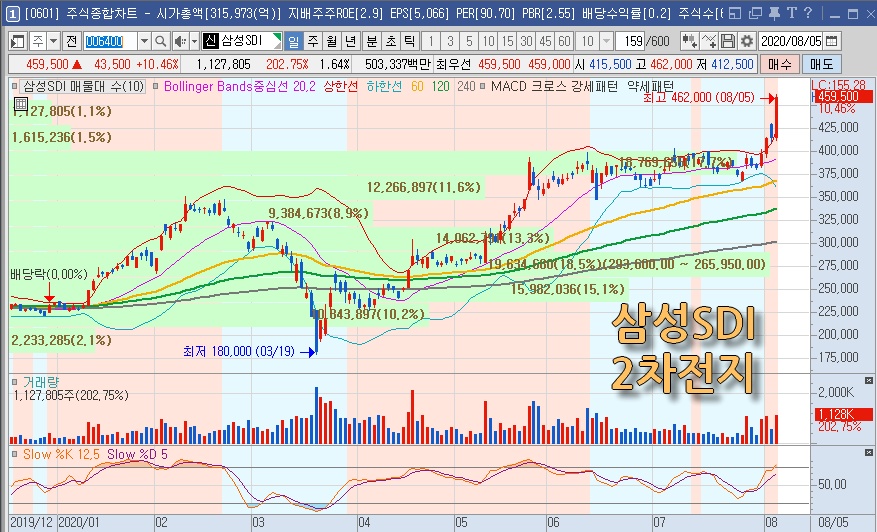Choose the 15 interval button
This screenshot has height=532, width=877.
[507, 41]
